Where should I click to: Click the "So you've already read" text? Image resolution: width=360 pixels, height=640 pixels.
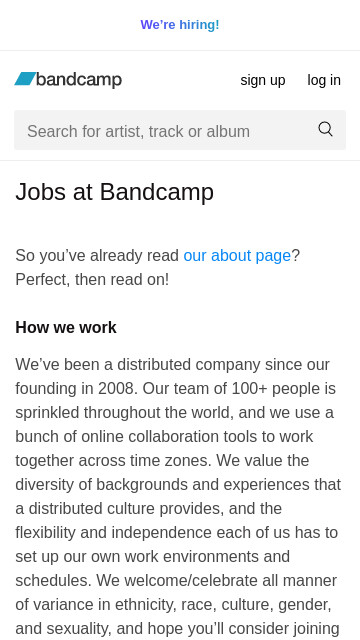[98, 256]
